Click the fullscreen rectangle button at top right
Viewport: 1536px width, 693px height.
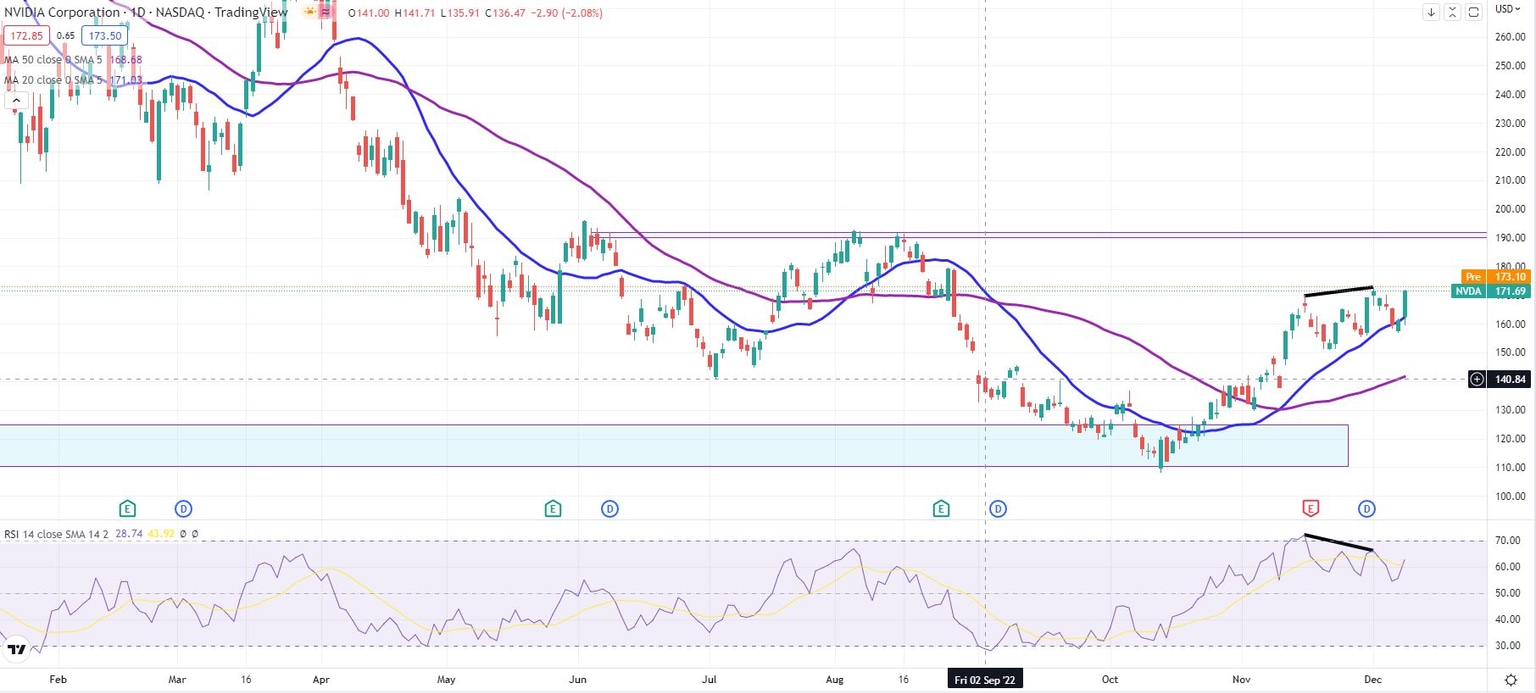click(1474, 12)
